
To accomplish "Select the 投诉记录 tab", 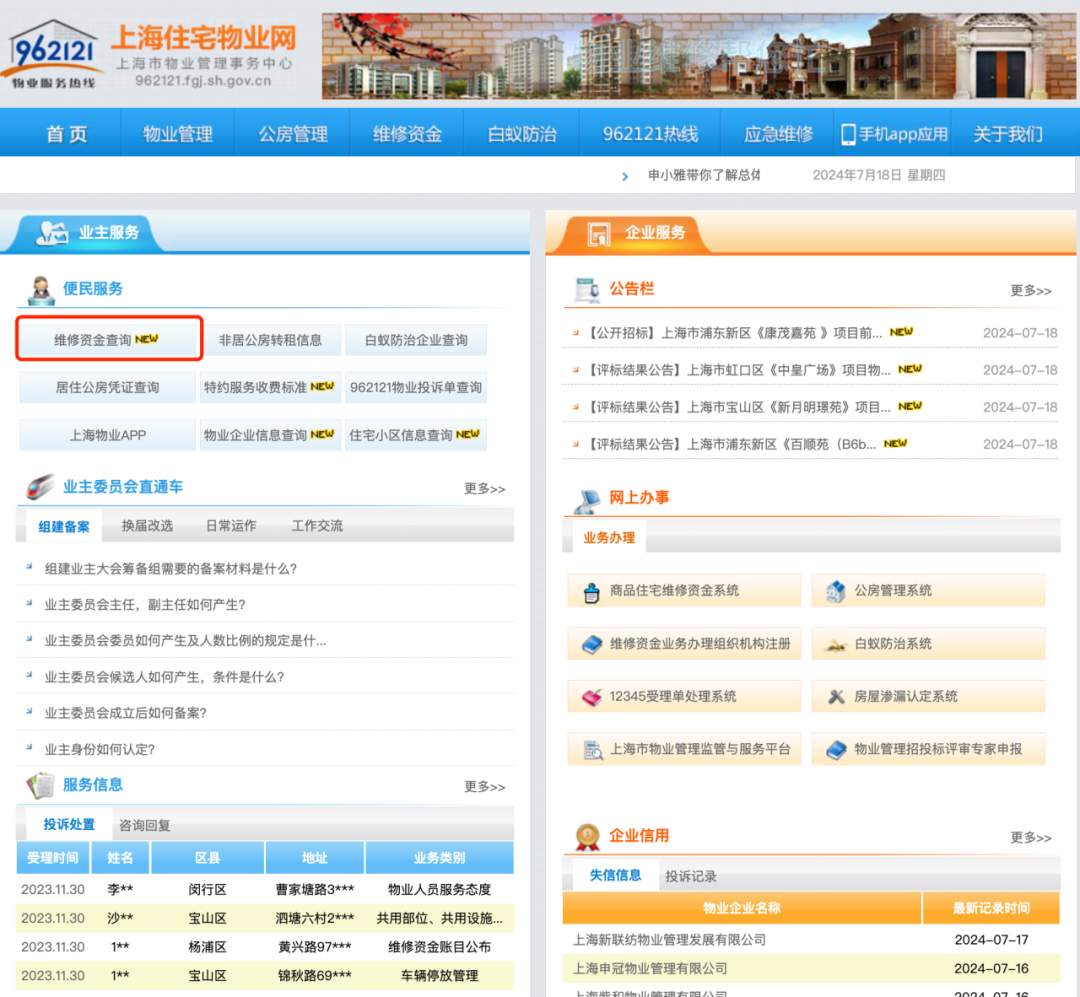I will pos(691,876).
